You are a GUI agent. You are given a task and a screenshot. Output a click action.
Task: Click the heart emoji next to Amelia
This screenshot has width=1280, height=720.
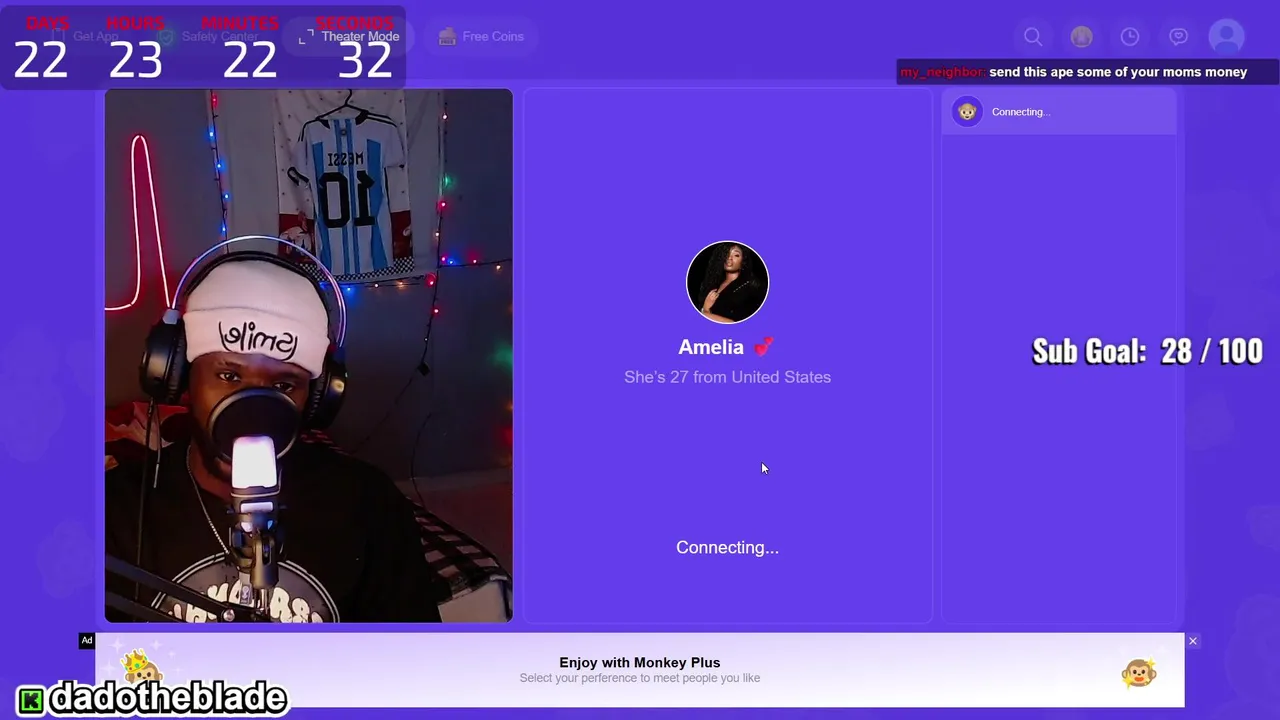click(x=764, y=347)
